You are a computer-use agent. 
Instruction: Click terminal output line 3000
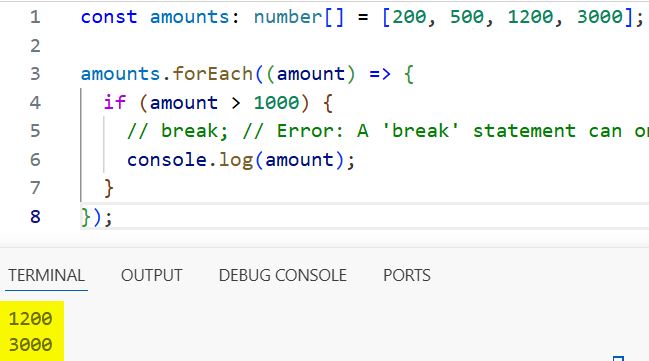31,344
